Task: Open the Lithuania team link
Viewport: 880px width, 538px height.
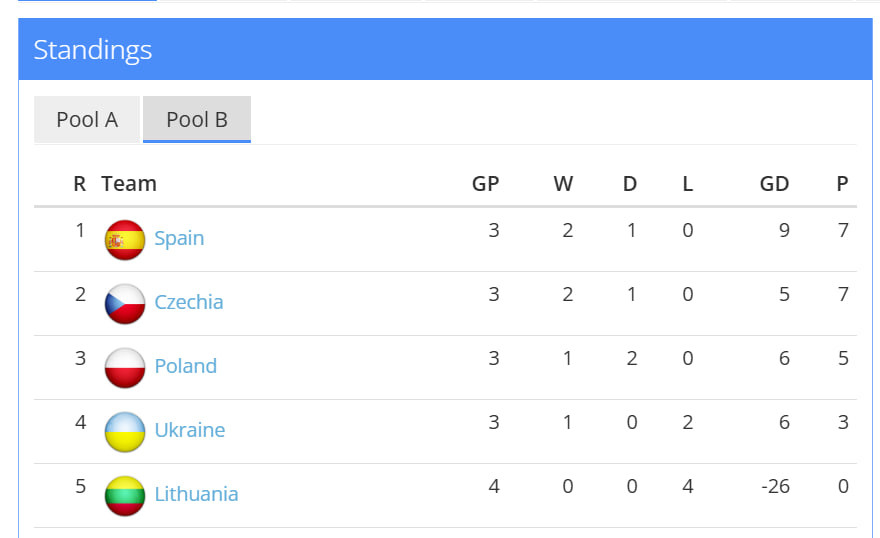Action: click(x=196, y=495)
